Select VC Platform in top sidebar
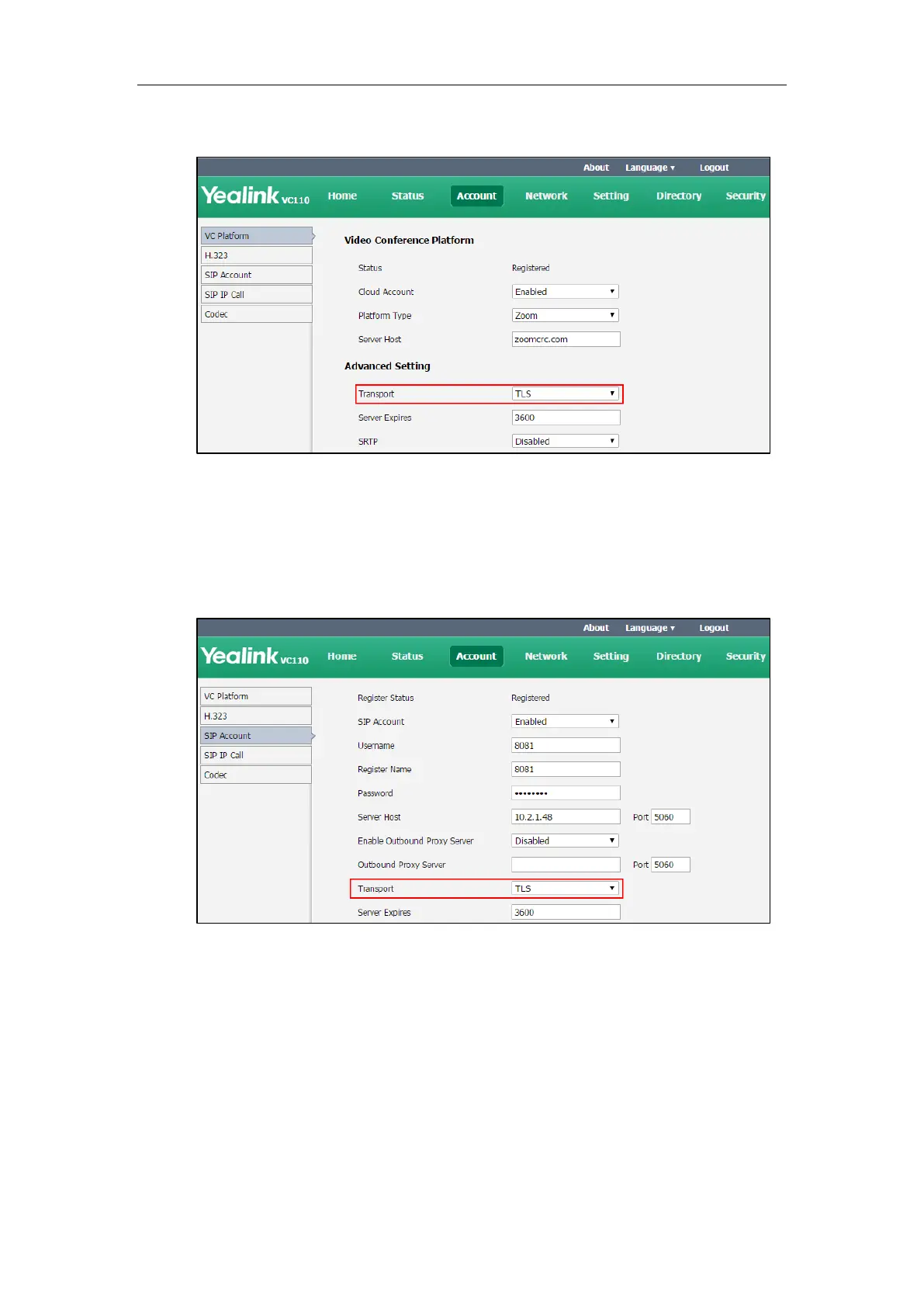This screenshot has width=924, height=1307. click(x=257, y=236)
